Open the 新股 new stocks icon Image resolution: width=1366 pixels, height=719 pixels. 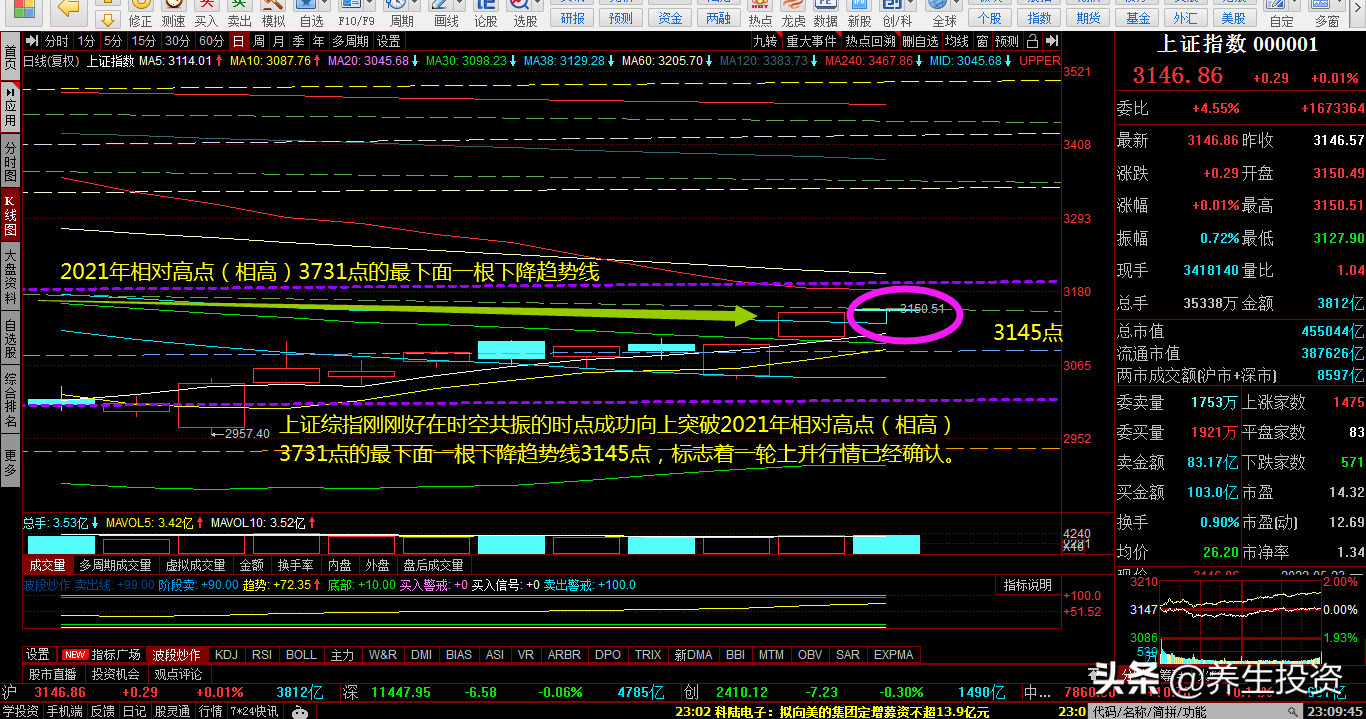click(x=859, y=13)
